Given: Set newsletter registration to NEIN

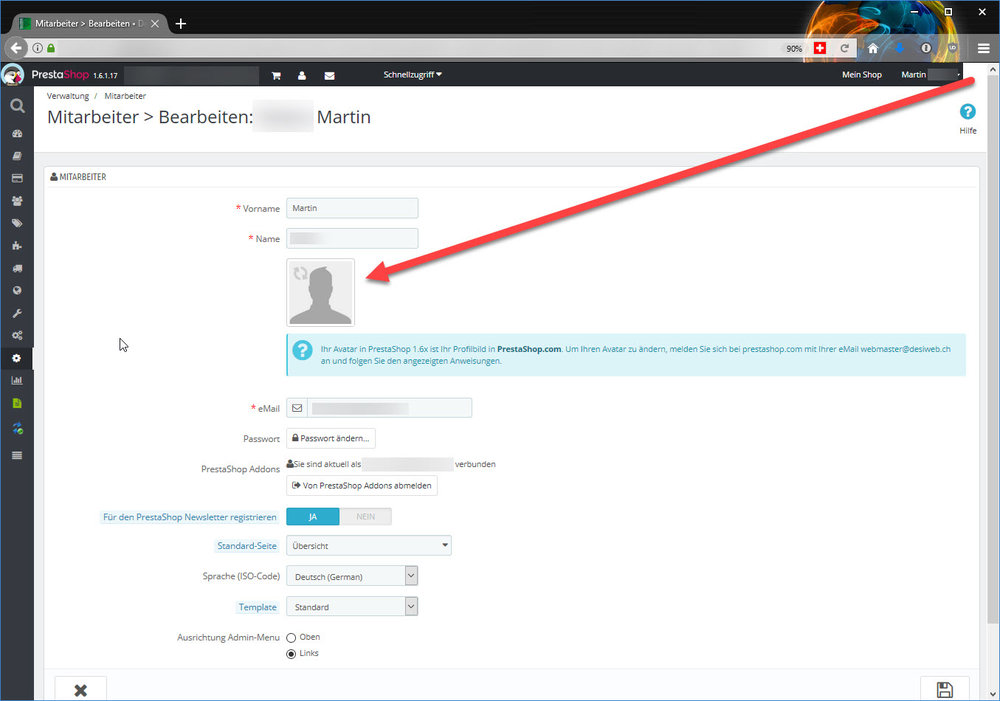Looking at the screenshot, I should [365, 517].
